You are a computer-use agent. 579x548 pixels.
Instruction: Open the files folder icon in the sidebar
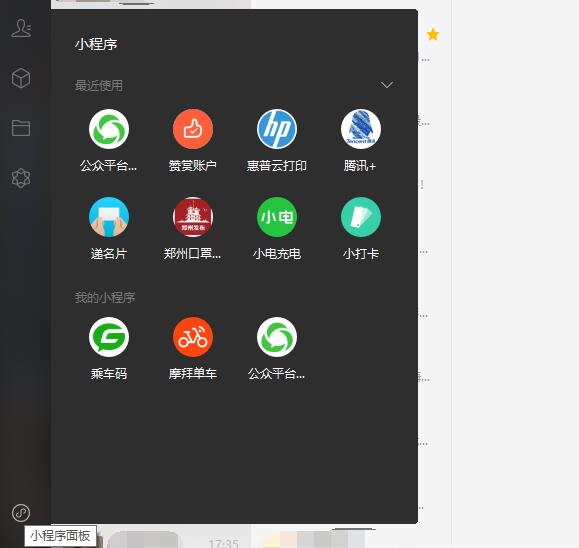pos(21,128)
